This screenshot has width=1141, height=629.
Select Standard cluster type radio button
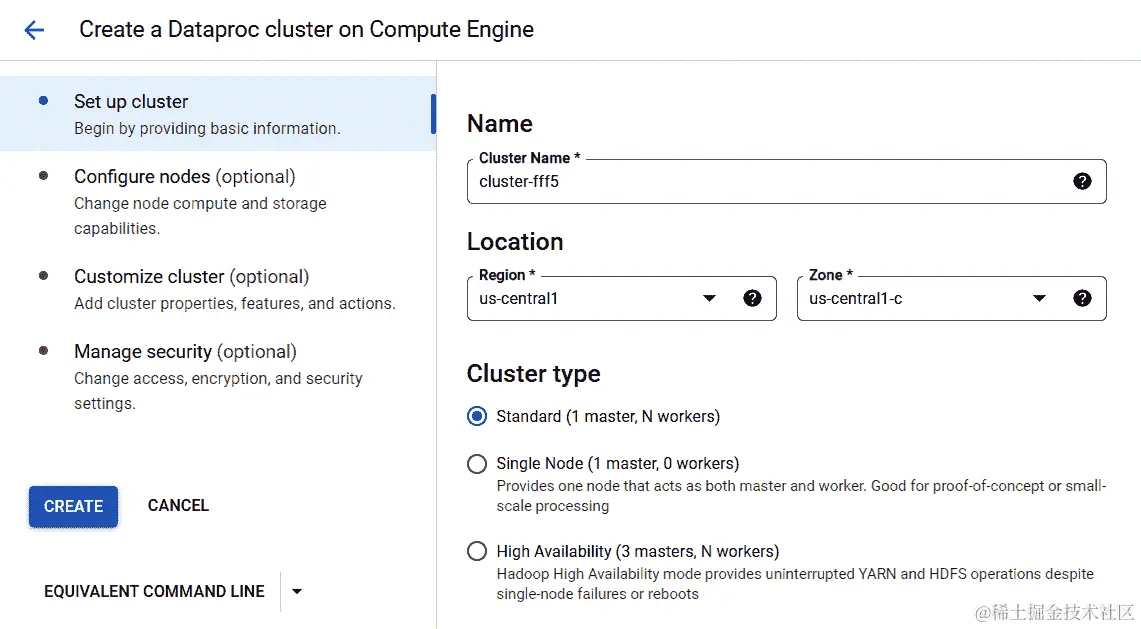point(477,416)
